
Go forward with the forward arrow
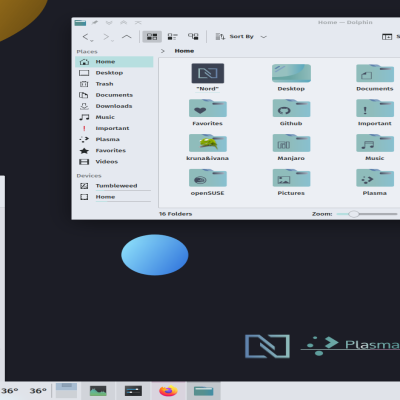[x=106, y=37]
